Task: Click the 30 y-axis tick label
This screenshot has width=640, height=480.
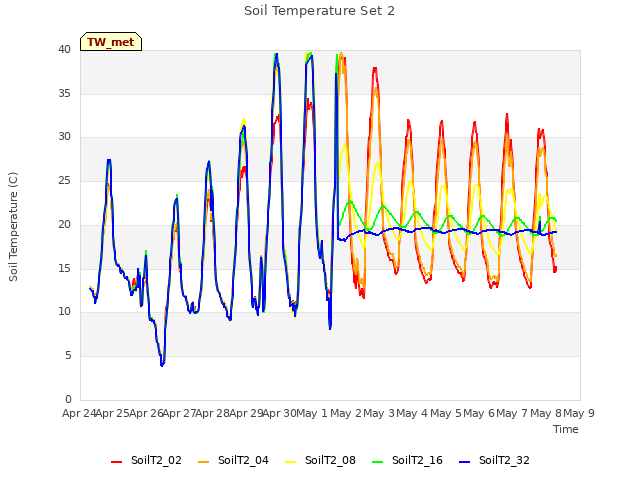Action: coord(64,137)
